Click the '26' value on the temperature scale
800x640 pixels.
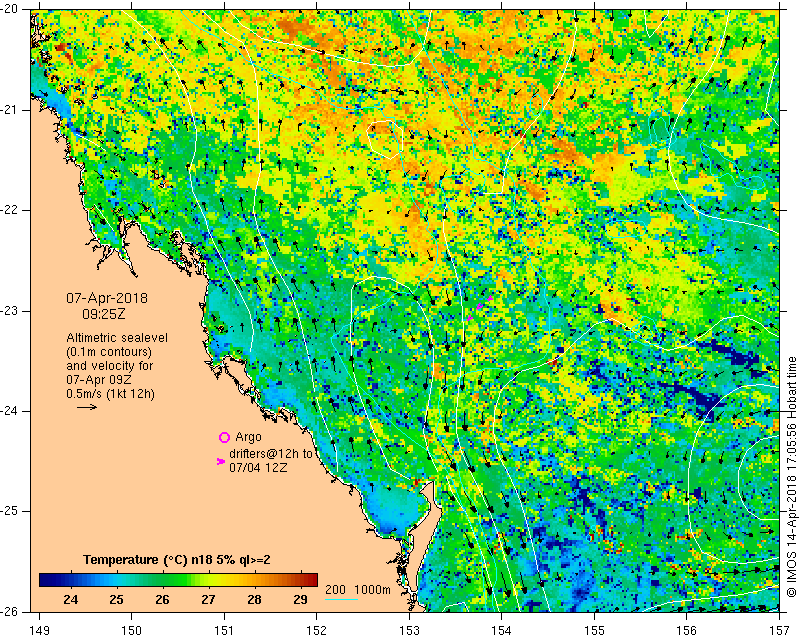162,600
